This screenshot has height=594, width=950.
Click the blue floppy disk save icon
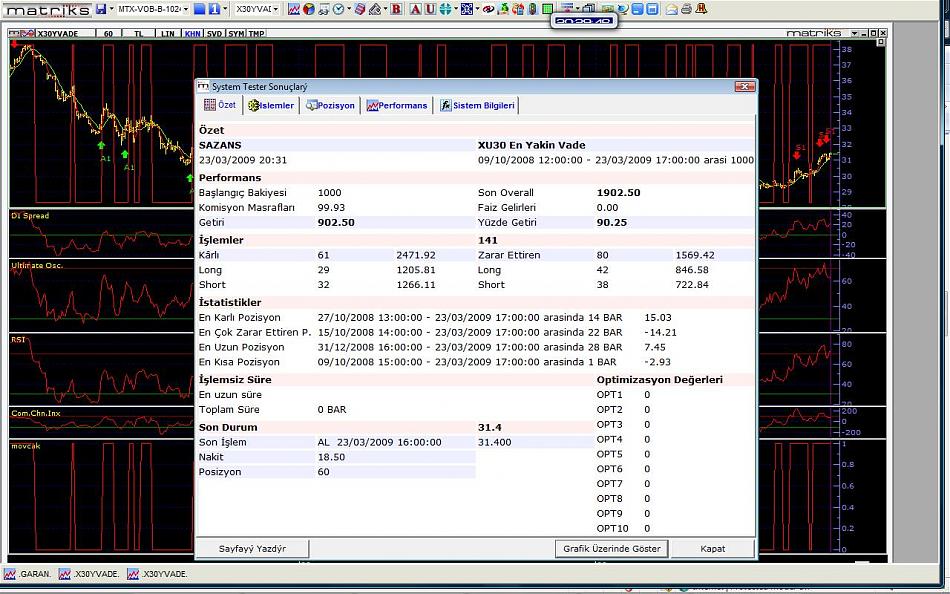[102, 9]
